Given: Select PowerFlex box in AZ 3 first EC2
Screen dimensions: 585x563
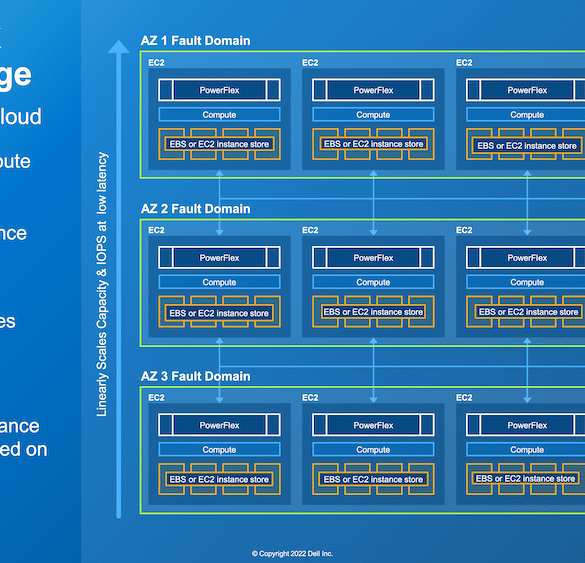Looking at the screenshot, I should coord(219,425).
